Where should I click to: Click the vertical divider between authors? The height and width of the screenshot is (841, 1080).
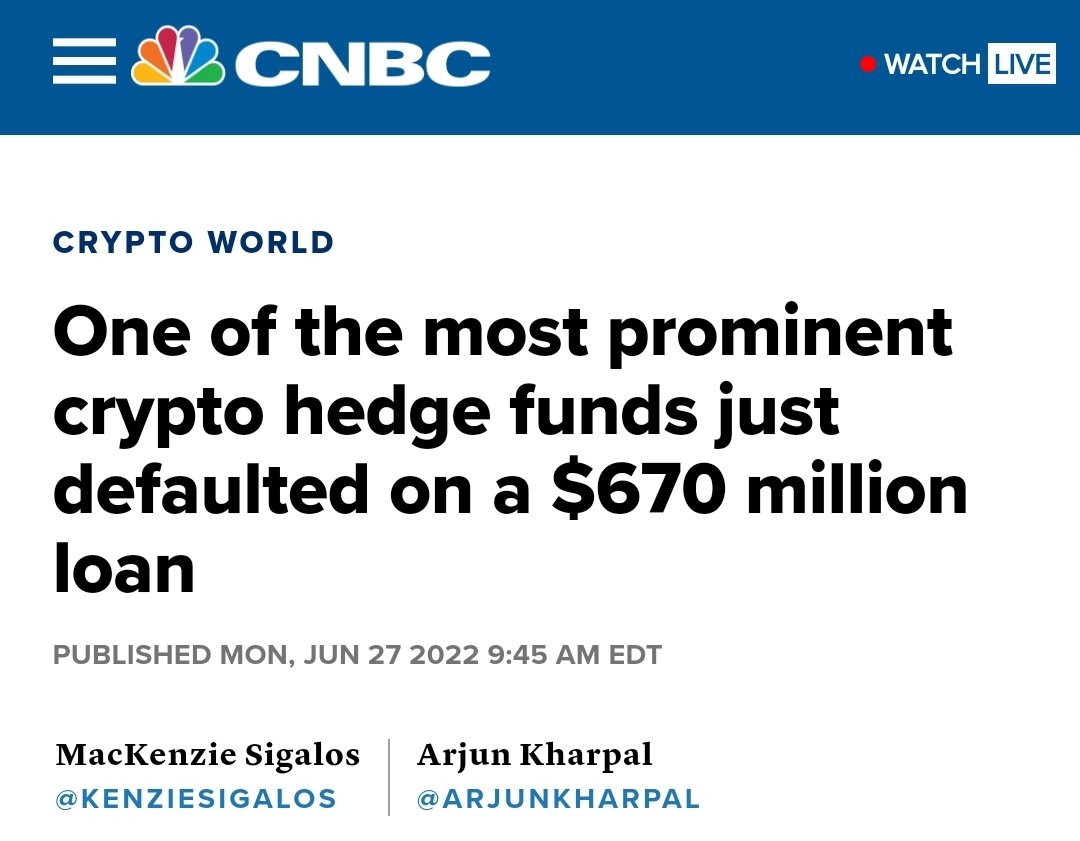coord(389,777)
